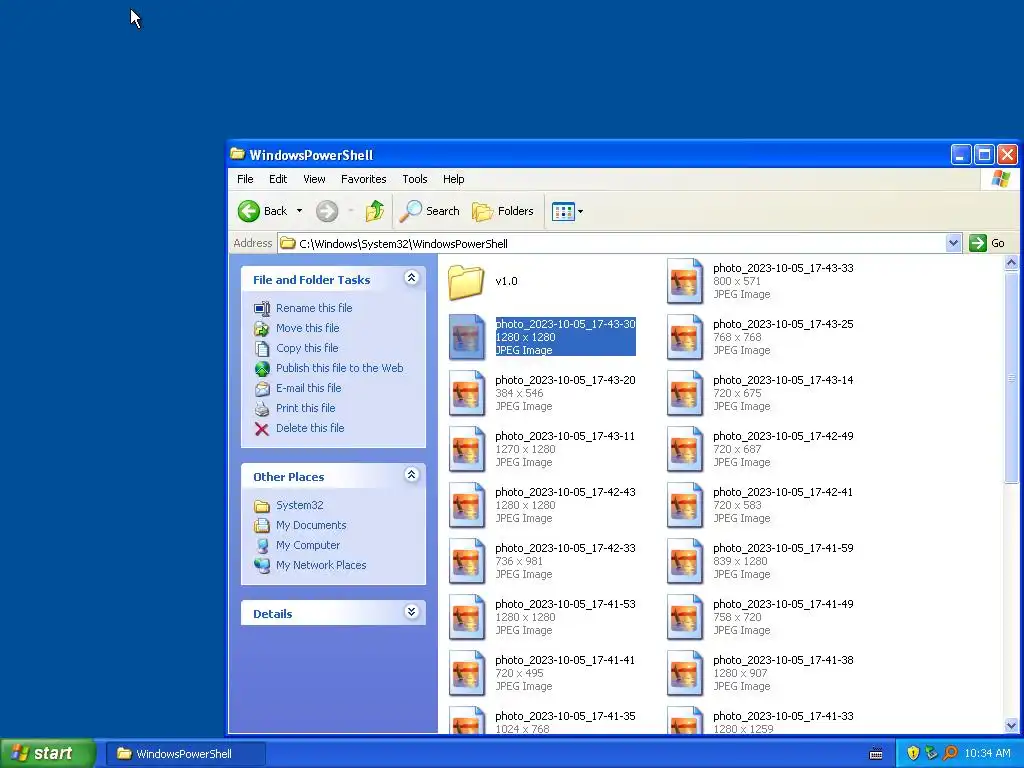Click the scrollbar down arrow

pyautogui.click(x=1011, y=725)
